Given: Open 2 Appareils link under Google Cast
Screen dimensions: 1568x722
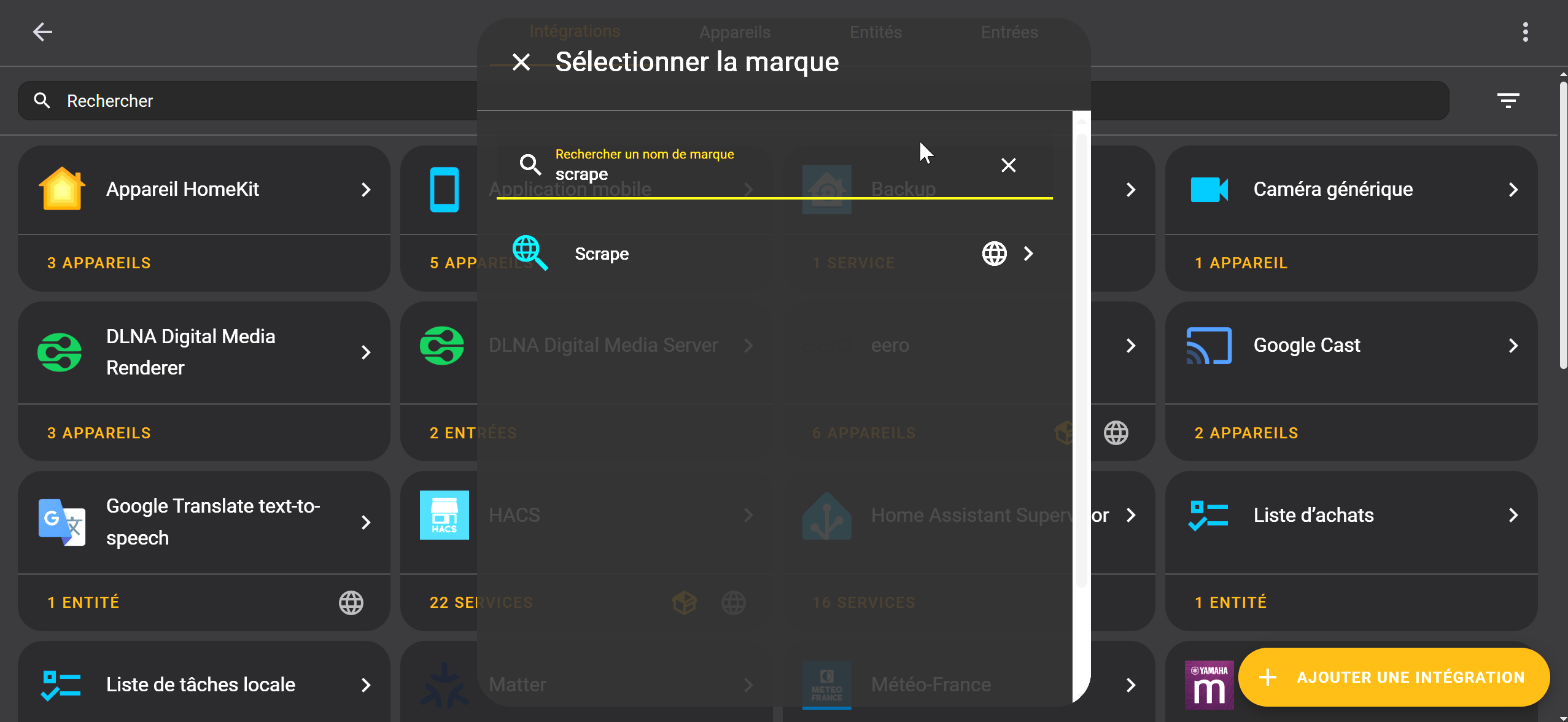Looking at the screenshot, I should [x=1246, y=433].
